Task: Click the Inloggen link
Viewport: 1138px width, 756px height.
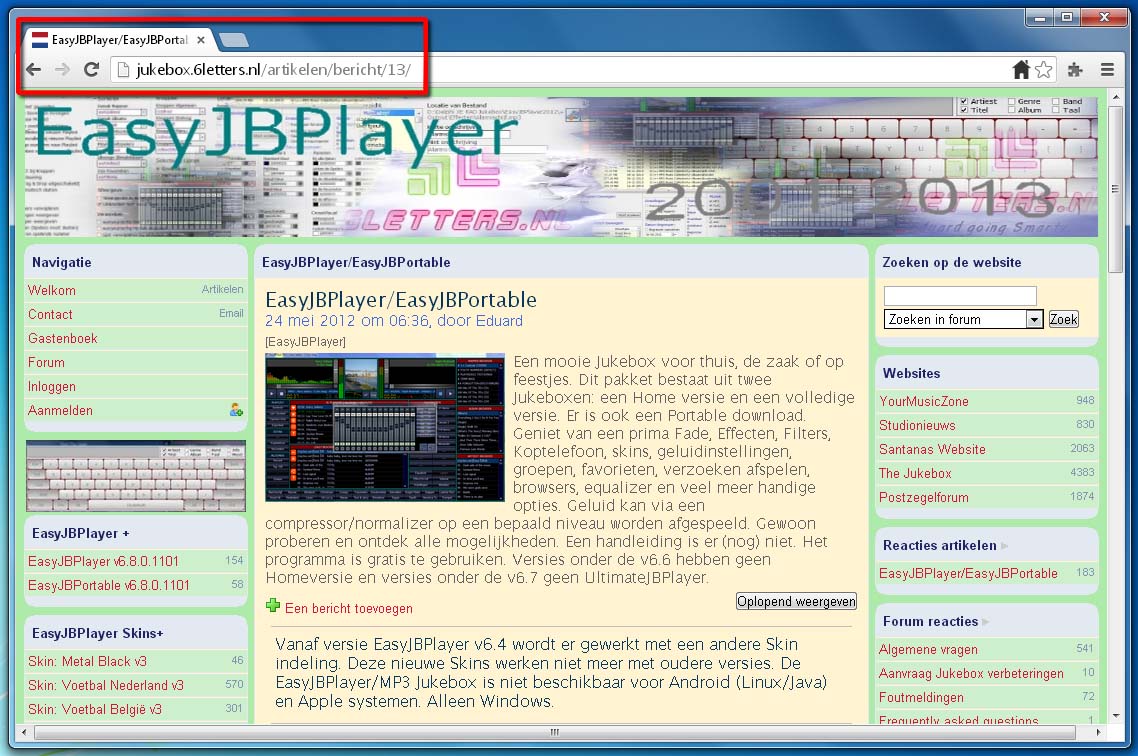Action: tap(52, 387)
